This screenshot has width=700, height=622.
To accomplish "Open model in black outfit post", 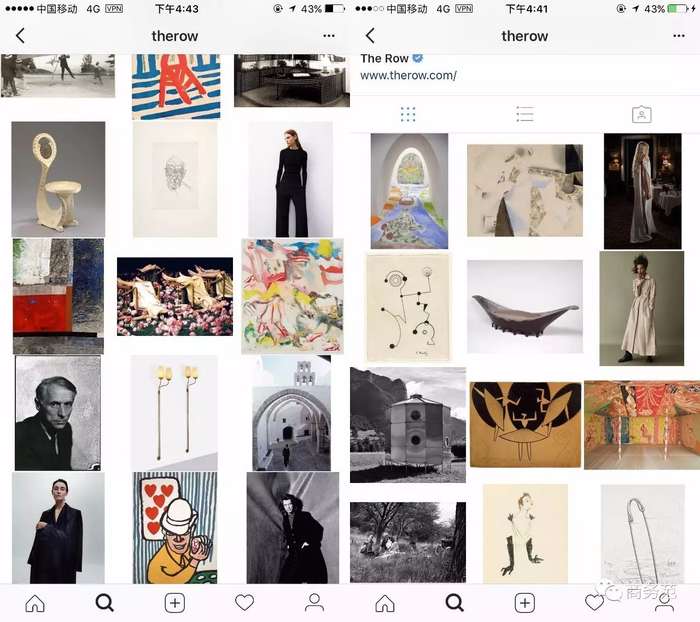I will coord(291,180).
